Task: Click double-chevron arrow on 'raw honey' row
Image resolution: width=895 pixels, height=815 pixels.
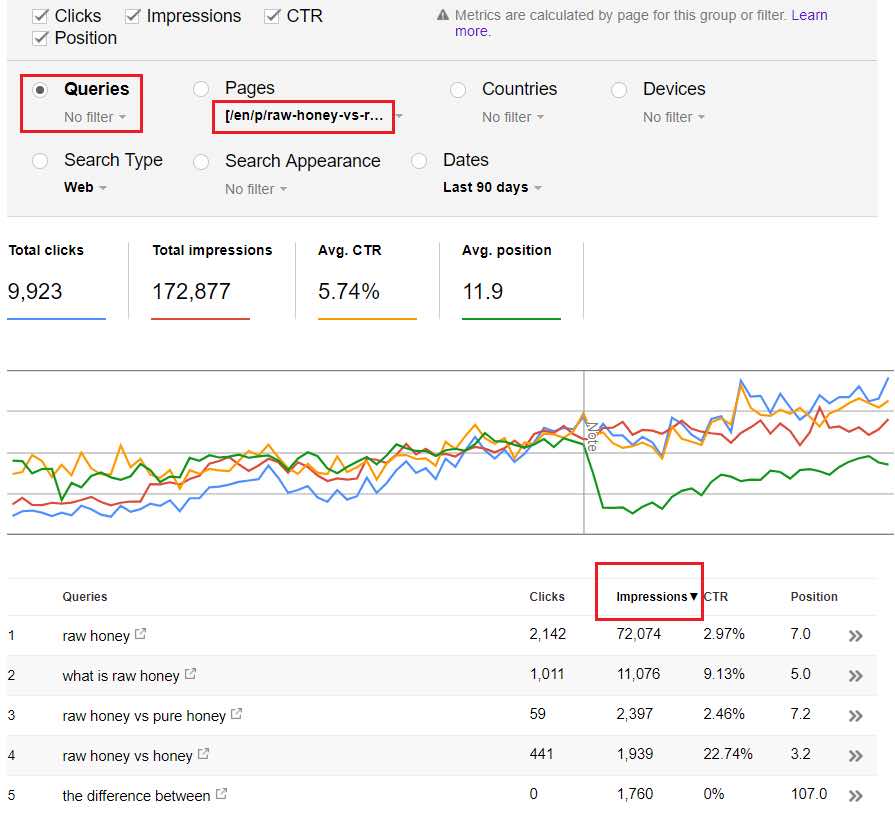Action: click(855, 636)
